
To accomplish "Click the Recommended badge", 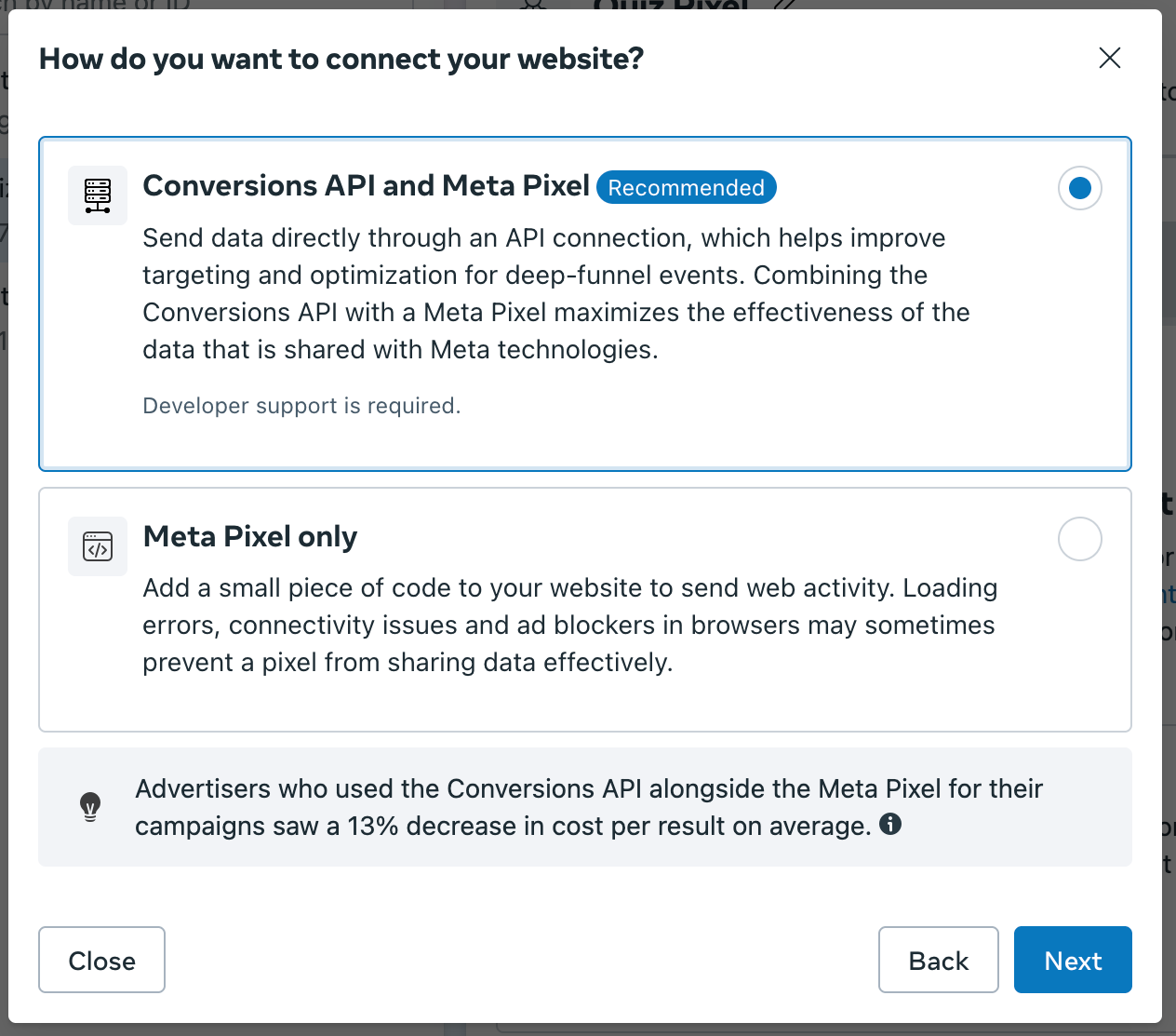I will point(687,187).
